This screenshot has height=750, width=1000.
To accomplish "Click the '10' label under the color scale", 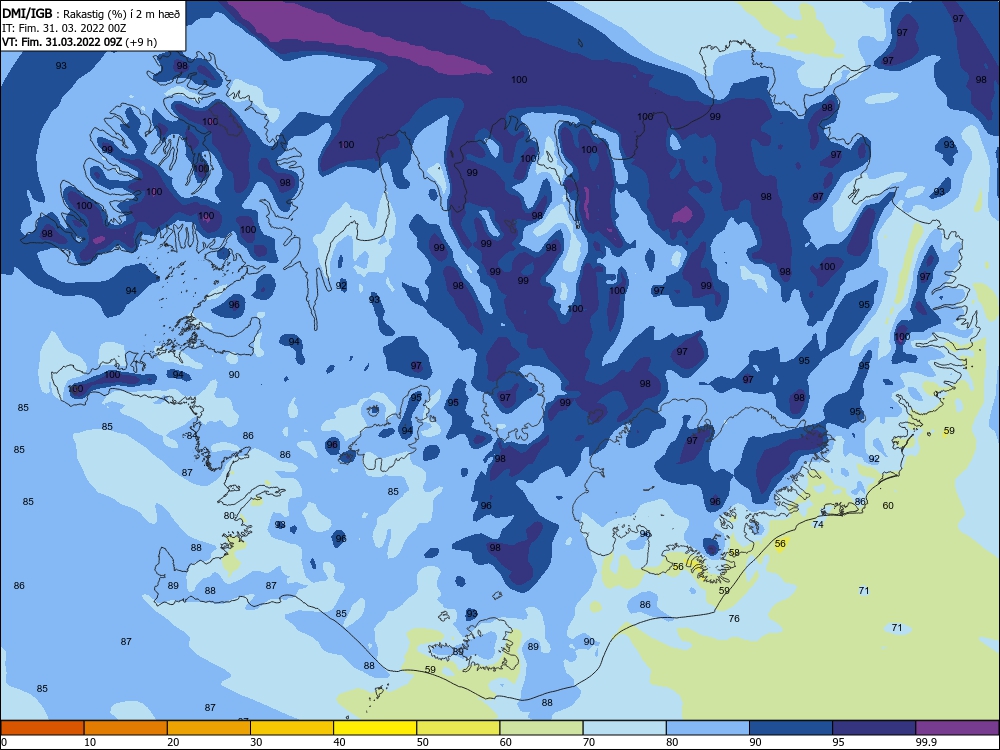I will [x=90, y=742].
